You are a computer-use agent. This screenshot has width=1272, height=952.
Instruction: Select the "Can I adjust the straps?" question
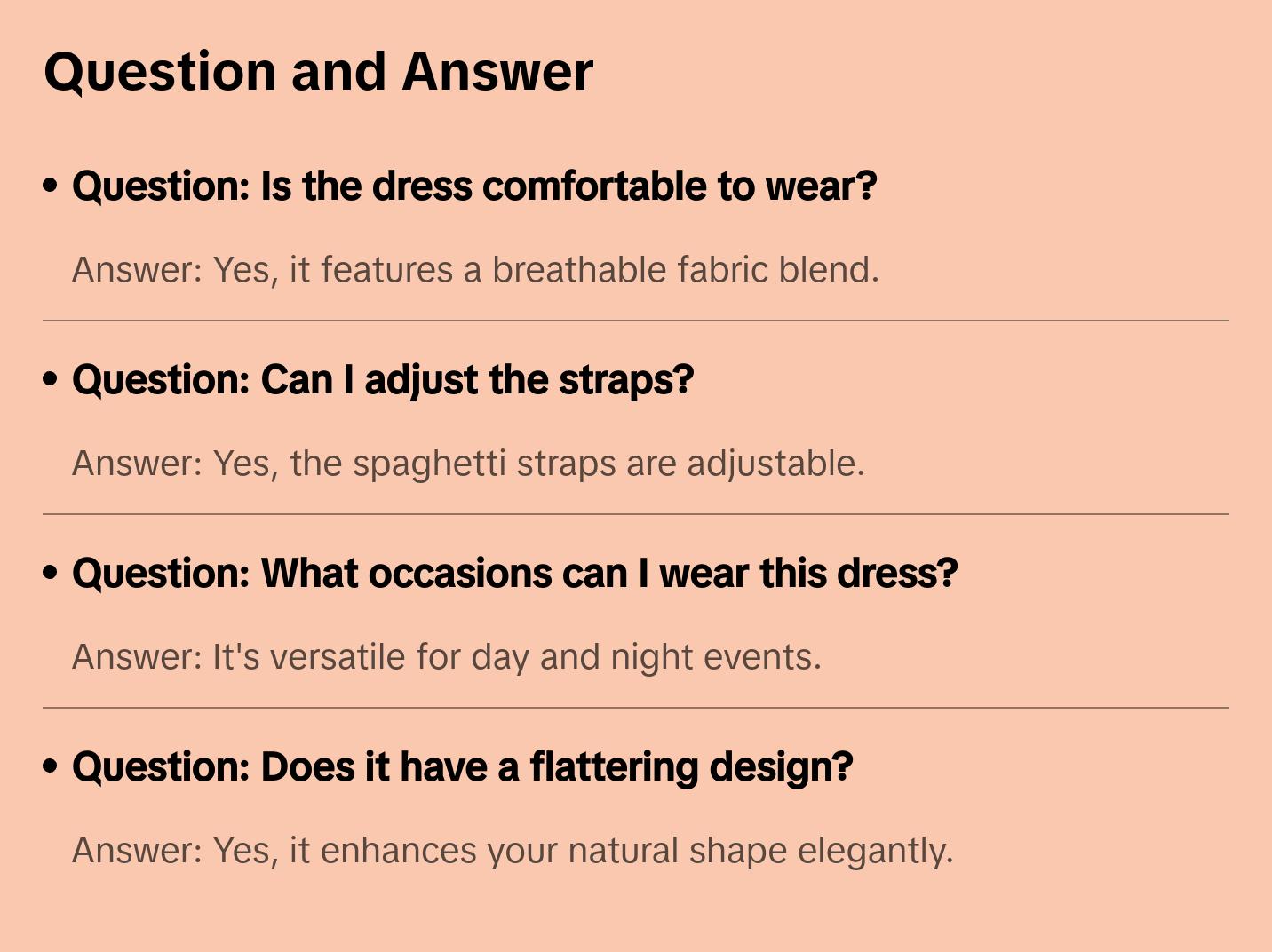tap(383, 380)
